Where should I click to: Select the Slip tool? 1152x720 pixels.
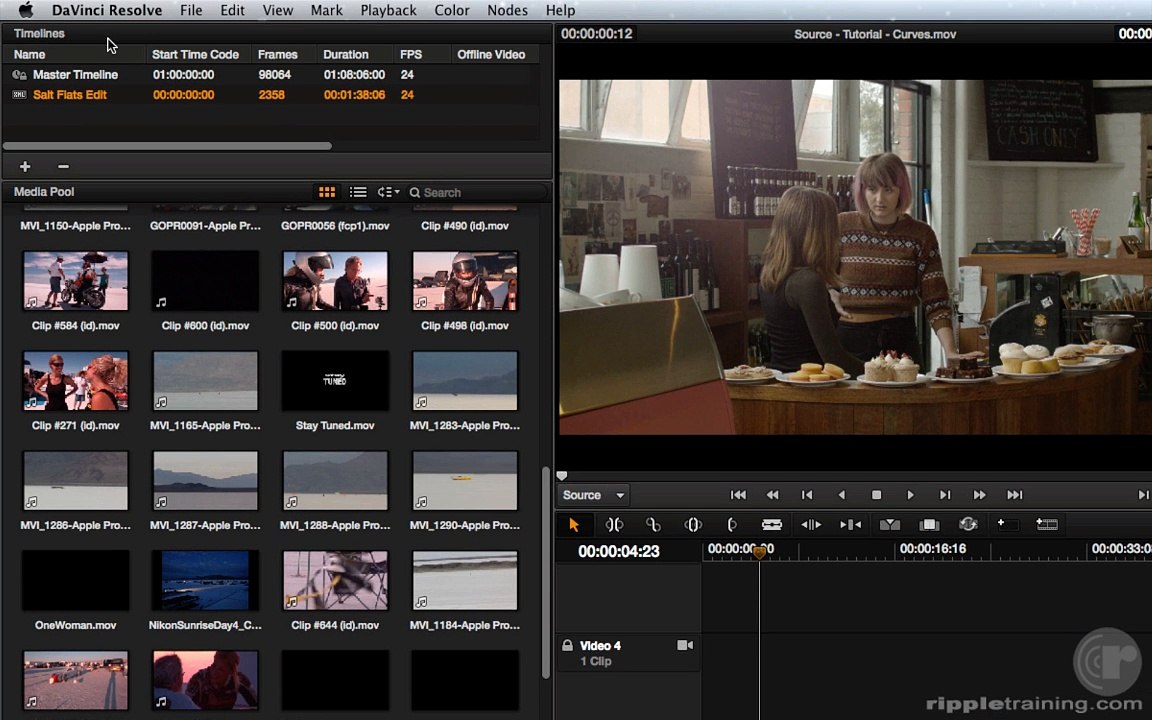(693, 525)
